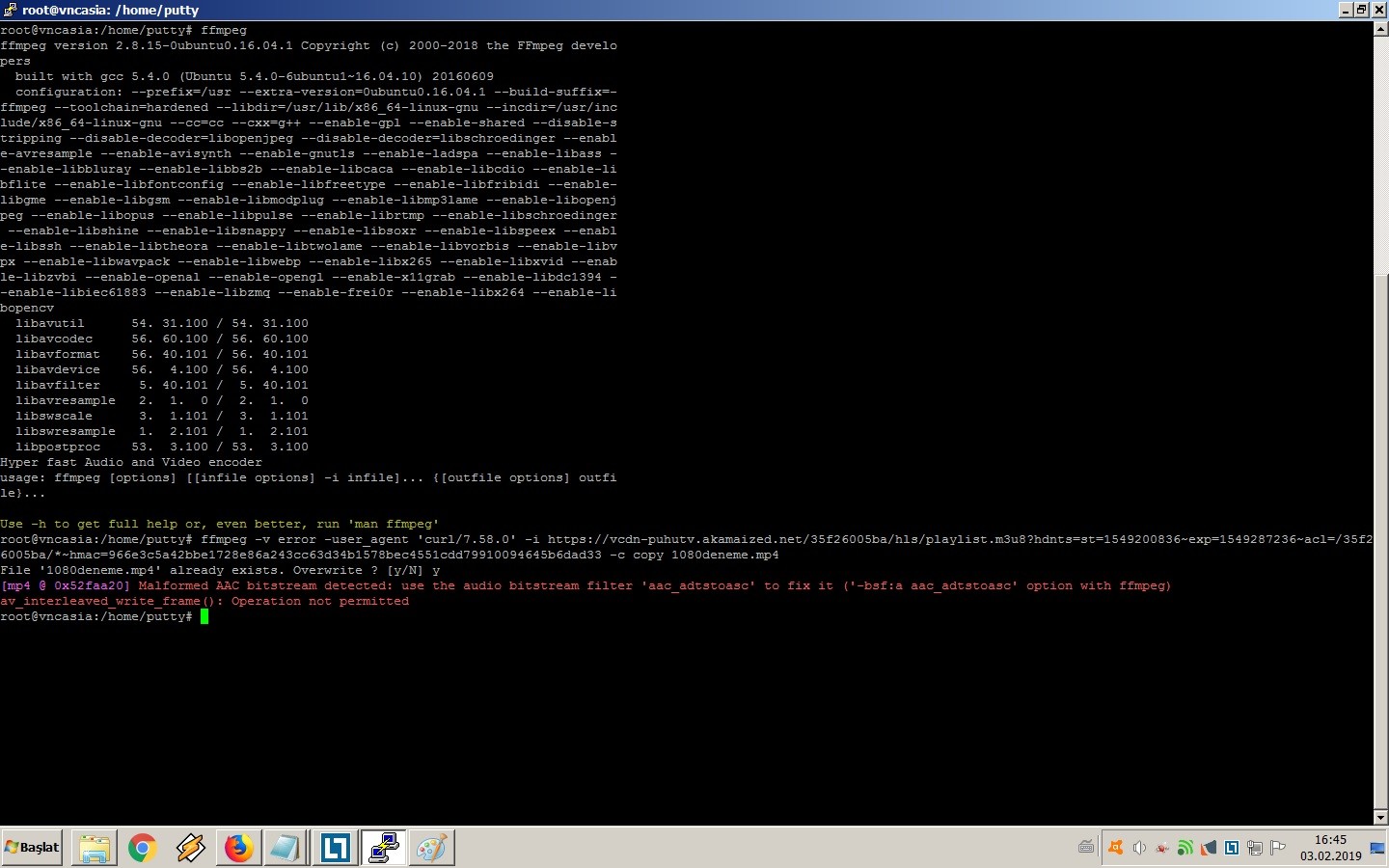
Task: Open Notepad from the taskbar
Action: pyautogui.click(x=286, y=848)
